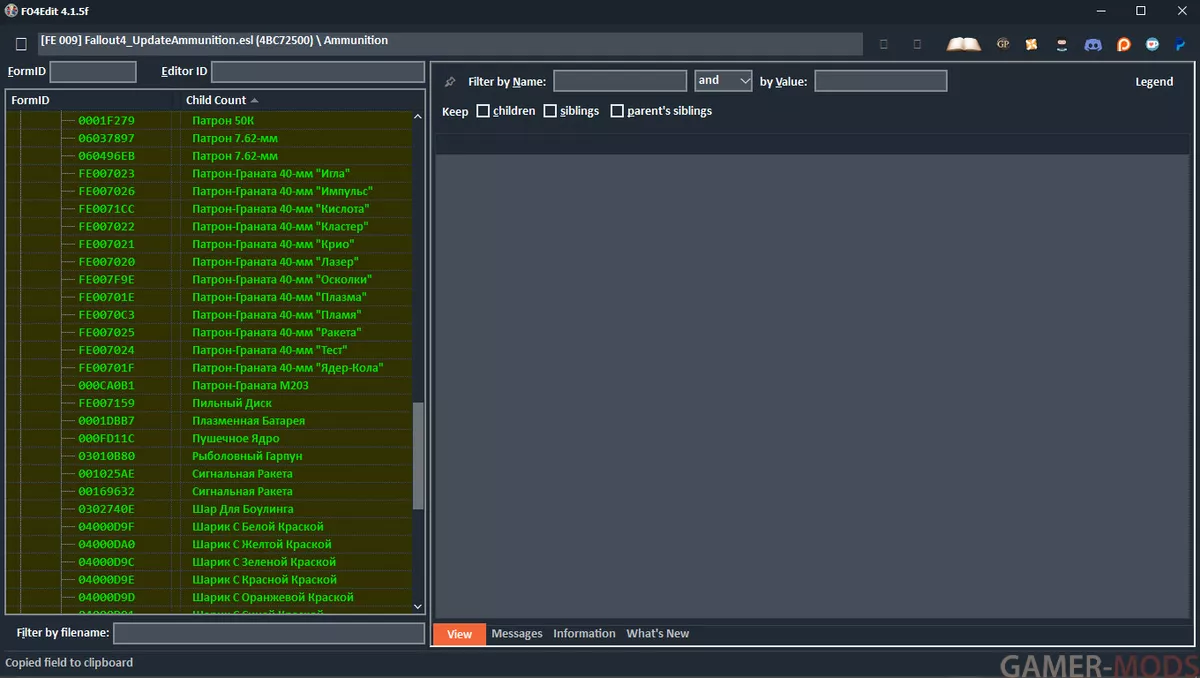Open the GitHub icon in toolbar
The image size is (1200, 678).
point(1062,44)
